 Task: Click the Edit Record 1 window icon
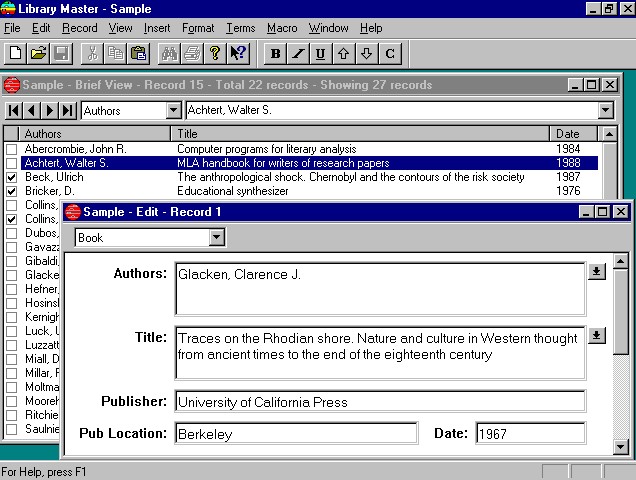tap(73, 212)
